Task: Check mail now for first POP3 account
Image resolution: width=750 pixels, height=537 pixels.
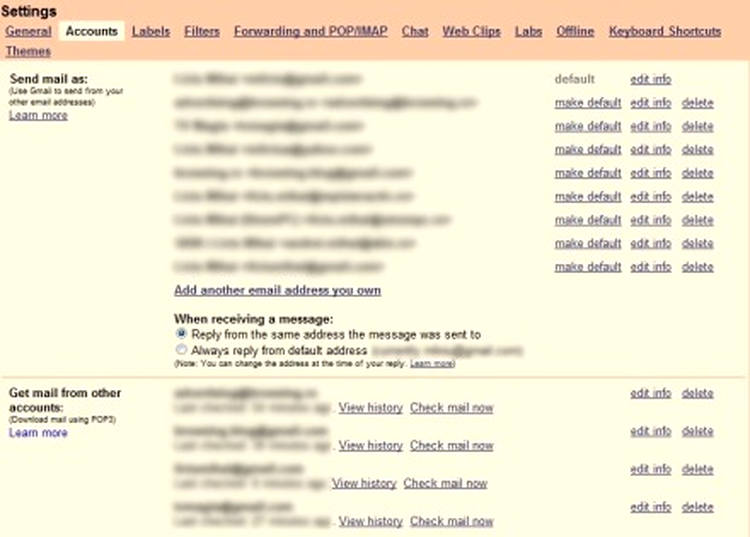Action: pos(452,408)
